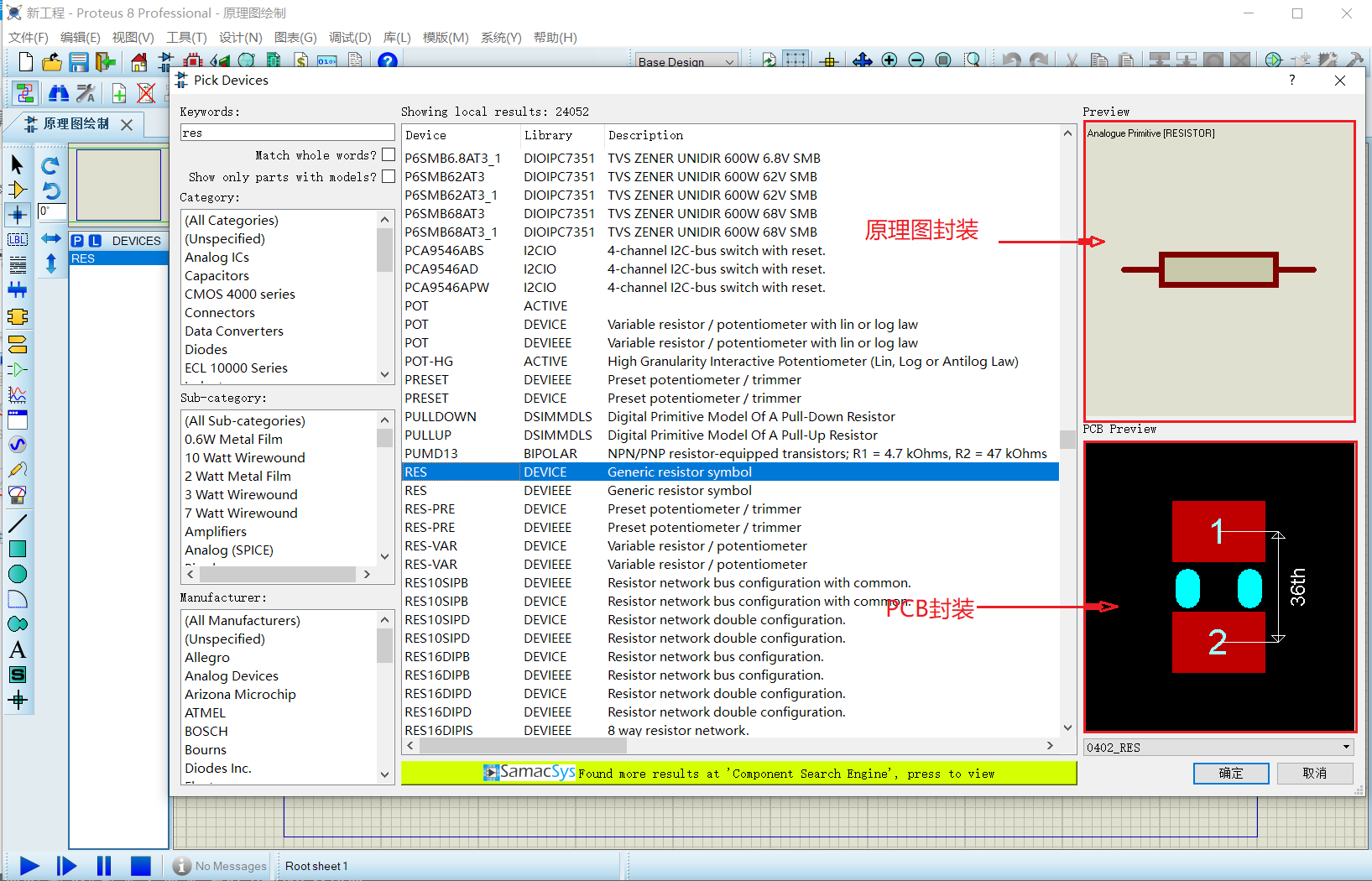Open the 视图(V) menu
The image size is (1372, 881).
tap(133, 38)
